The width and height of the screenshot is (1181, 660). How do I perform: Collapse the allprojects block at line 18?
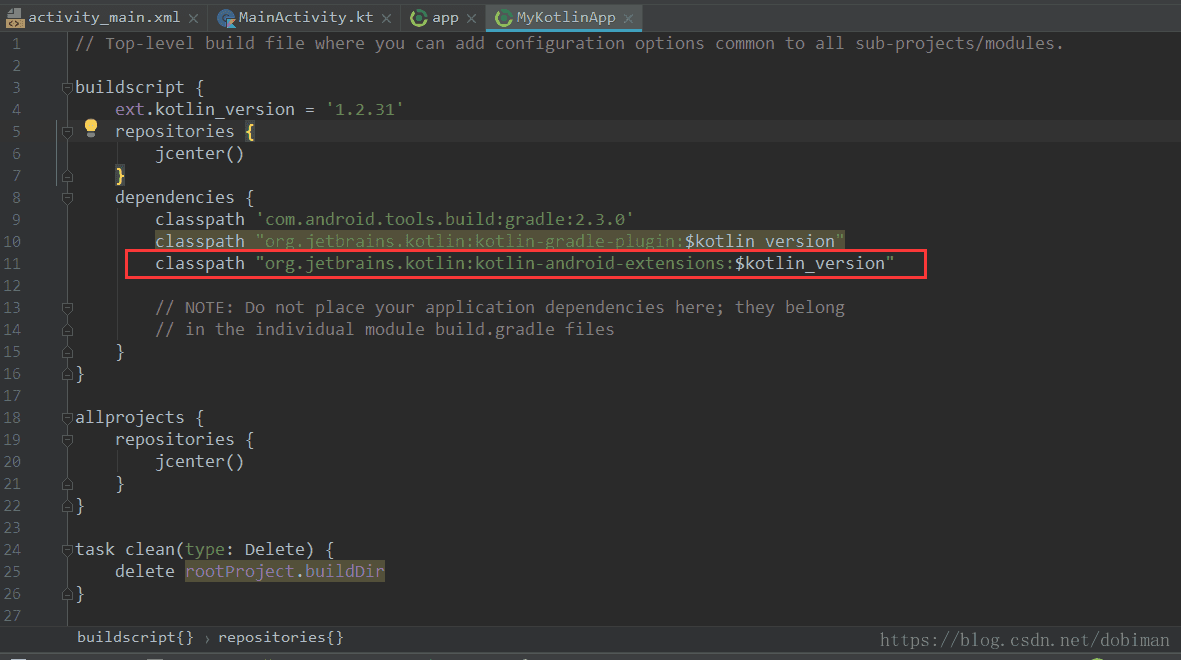67,418
